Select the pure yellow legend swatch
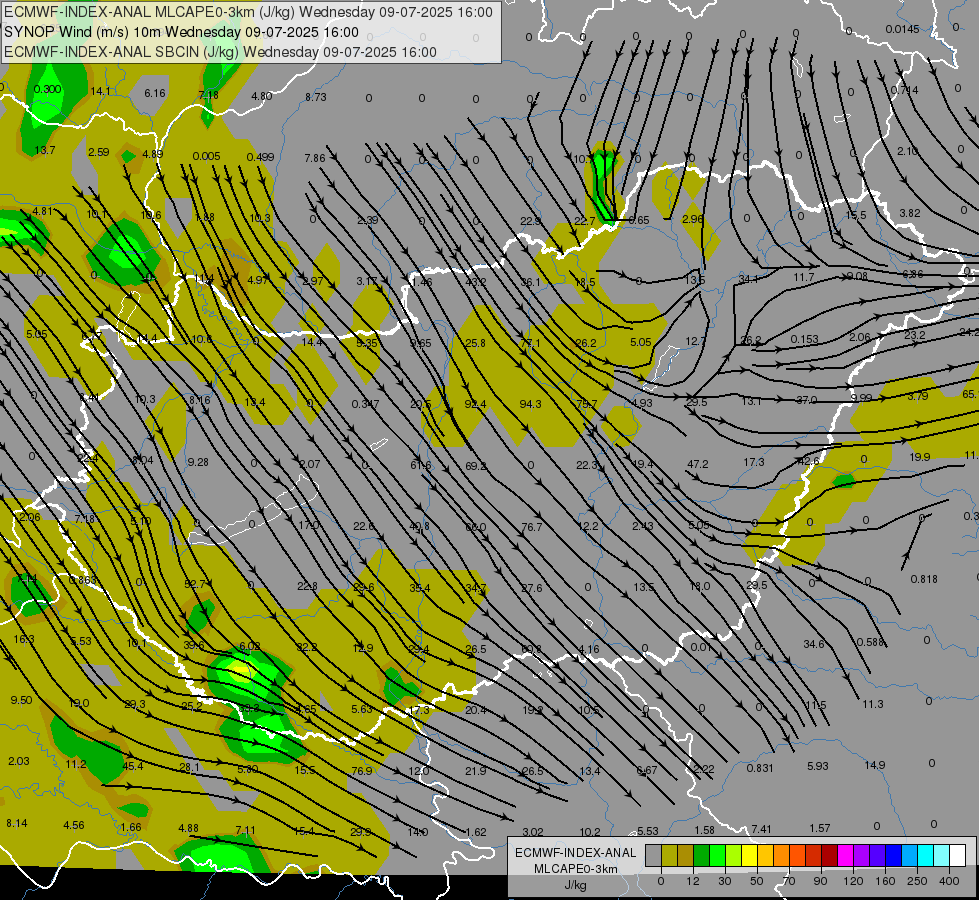Screen dimensions: 979x900 749,855
